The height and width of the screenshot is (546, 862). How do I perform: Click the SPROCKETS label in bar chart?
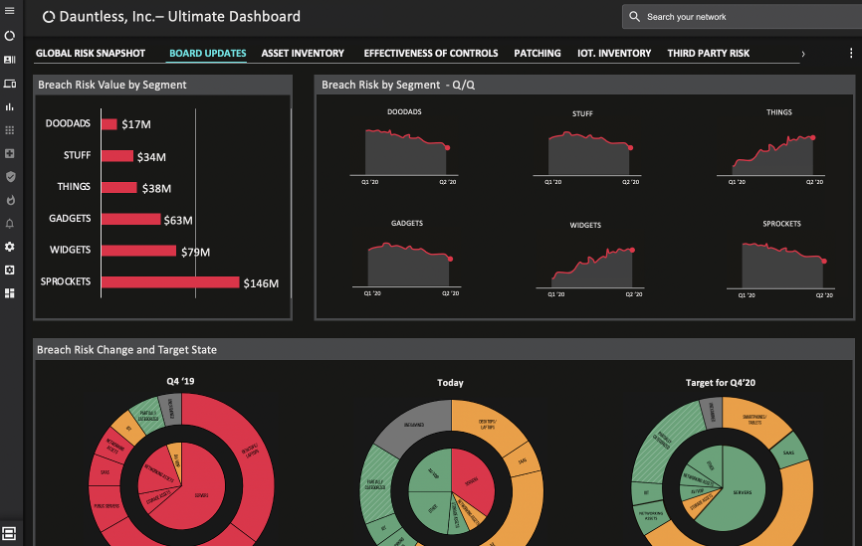tap(65, 282)
